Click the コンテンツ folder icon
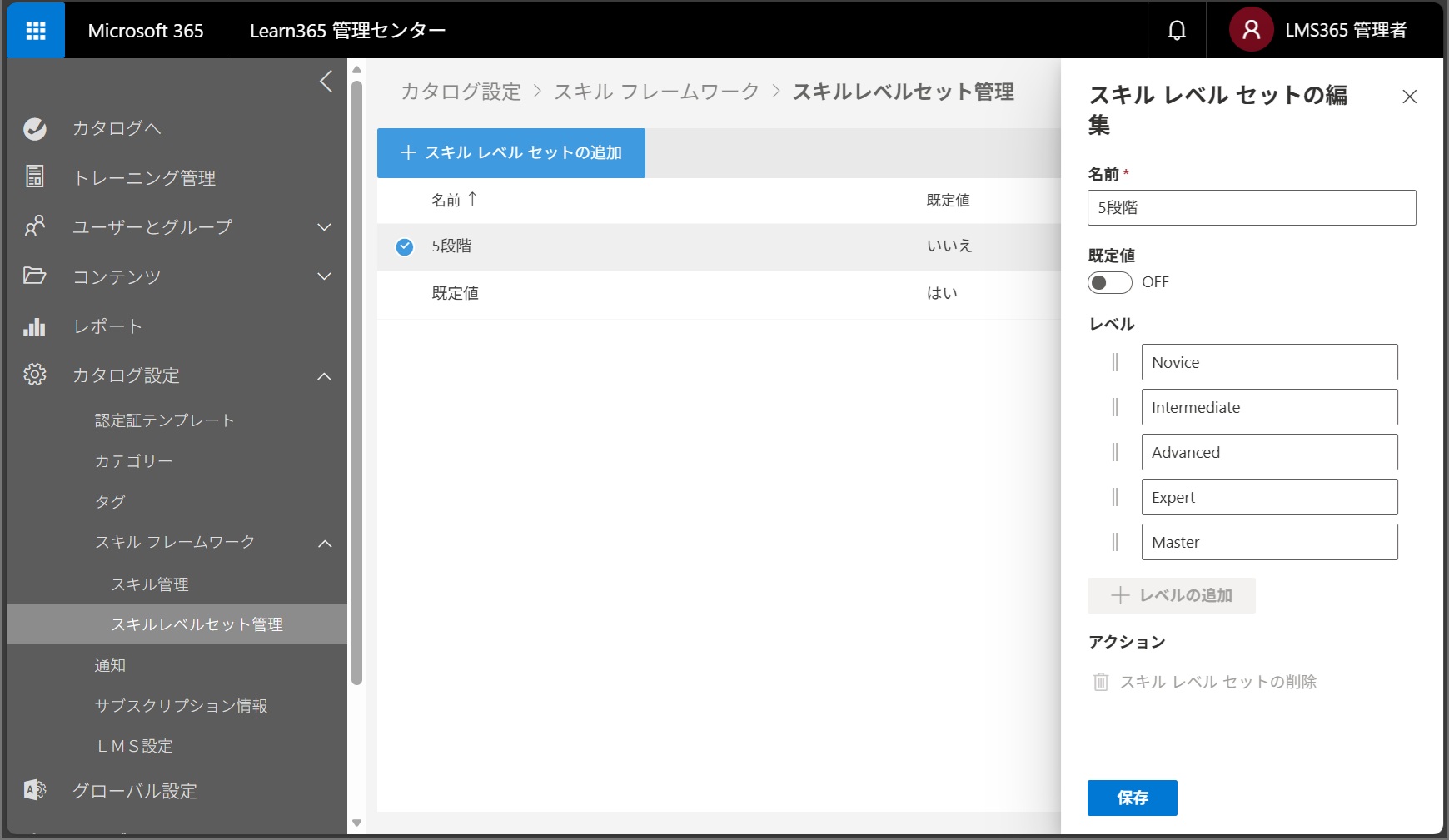Screen dimensions: 1449x840 (x=35, y=276)
